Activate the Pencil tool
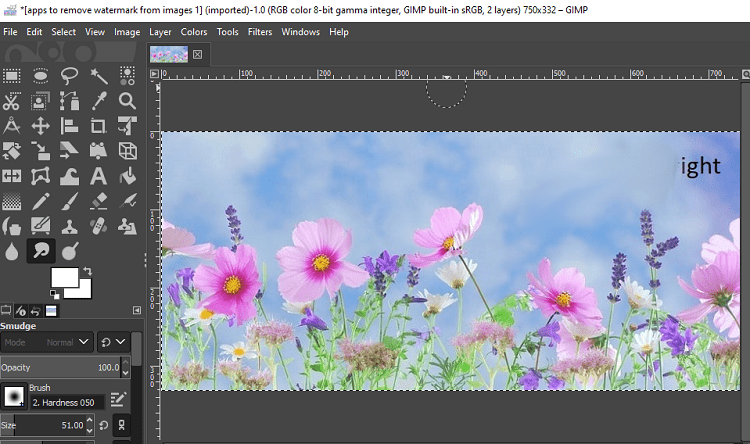This screenshot has width=750, height=444. coord(41,201)
